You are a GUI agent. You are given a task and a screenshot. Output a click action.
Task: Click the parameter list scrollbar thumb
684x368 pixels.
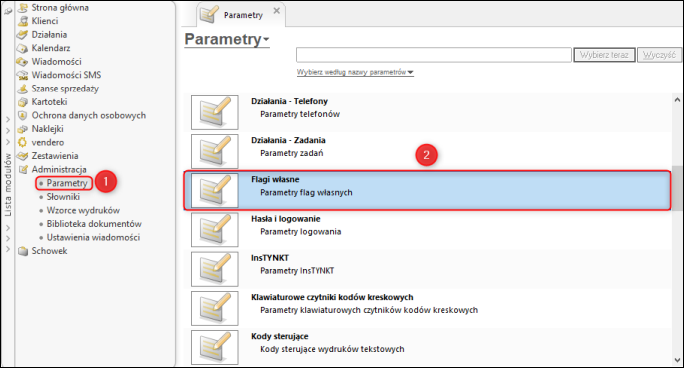tap(677, 187)
